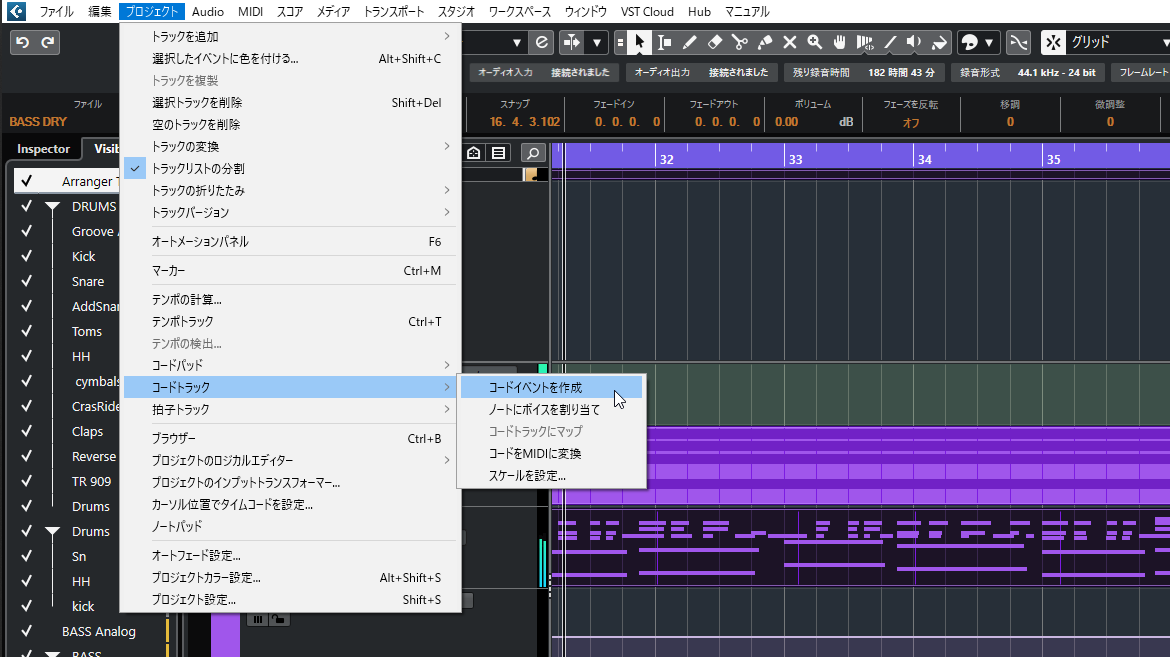Select the scissors Split tool

(738, 42)
